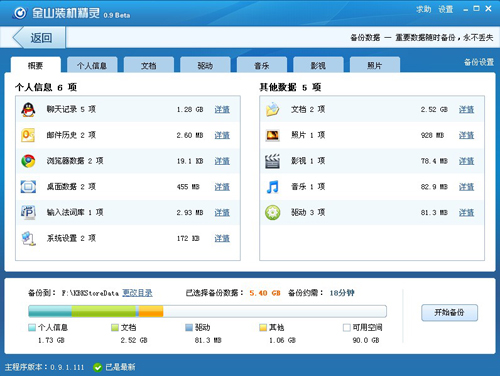This screenshot has height=376, width=500.
Task: Click the green driver disc icon
Action: coord(273,213)
